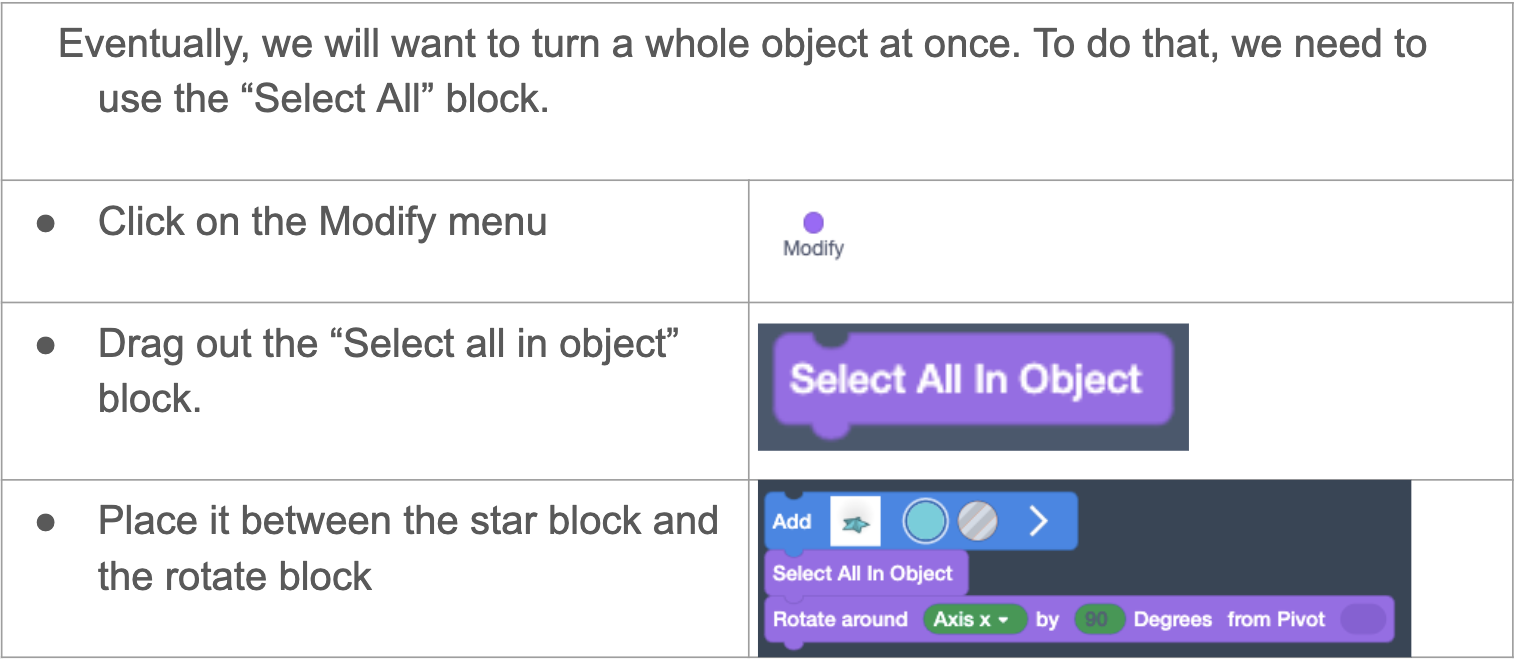The image size is (1516, 660).
Task: Click the Rotate around block label
Action: tap(840, 619)
